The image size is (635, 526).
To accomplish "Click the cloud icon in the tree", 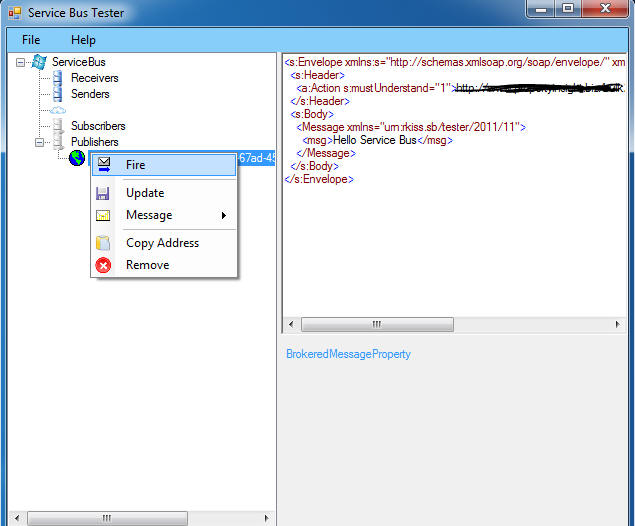I will 58,110.
